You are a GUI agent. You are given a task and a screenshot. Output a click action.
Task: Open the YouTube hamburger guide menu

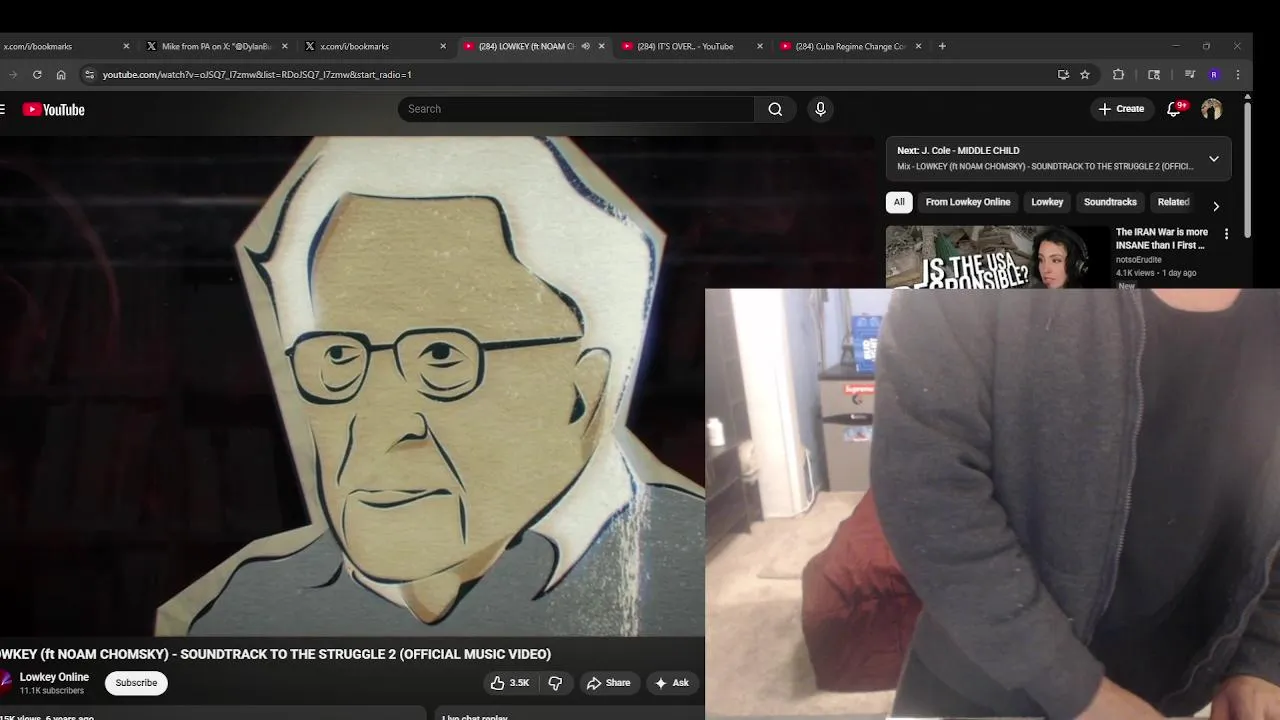coord(2,110)
